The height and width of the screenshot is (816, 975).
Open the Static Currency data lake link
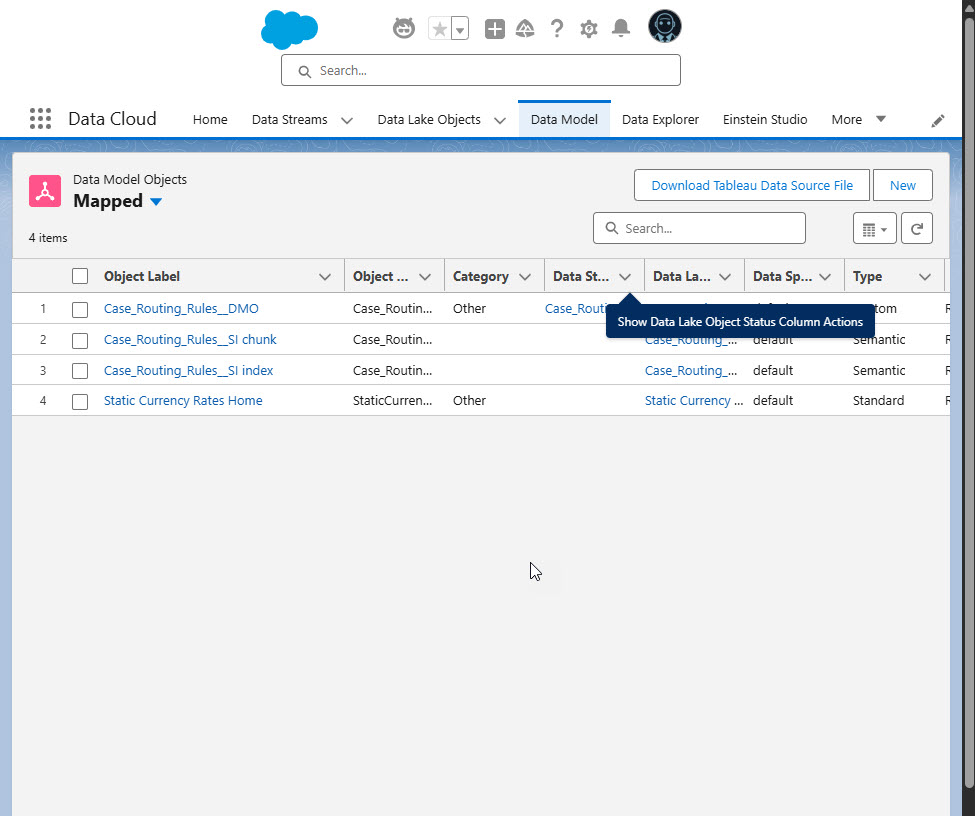click(694, 401)
